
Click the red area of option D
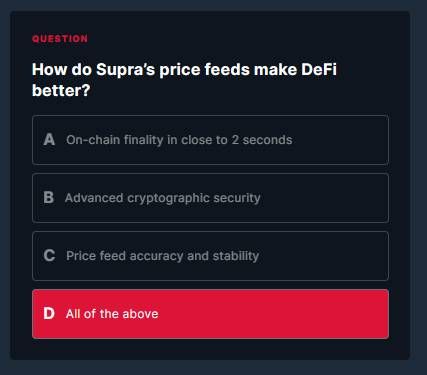pyautogui.click(x=273, y=314)
